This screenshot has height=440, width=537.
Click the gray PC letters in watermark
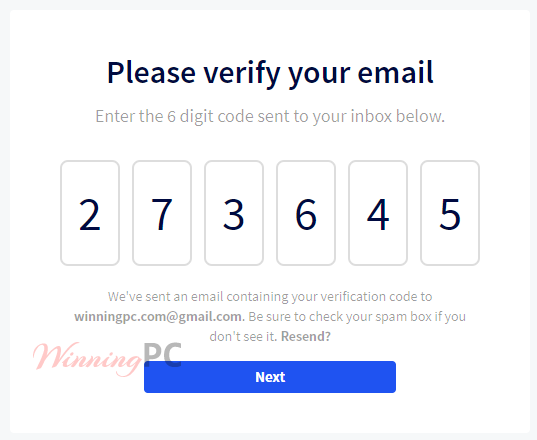click(x=162, y=355)
